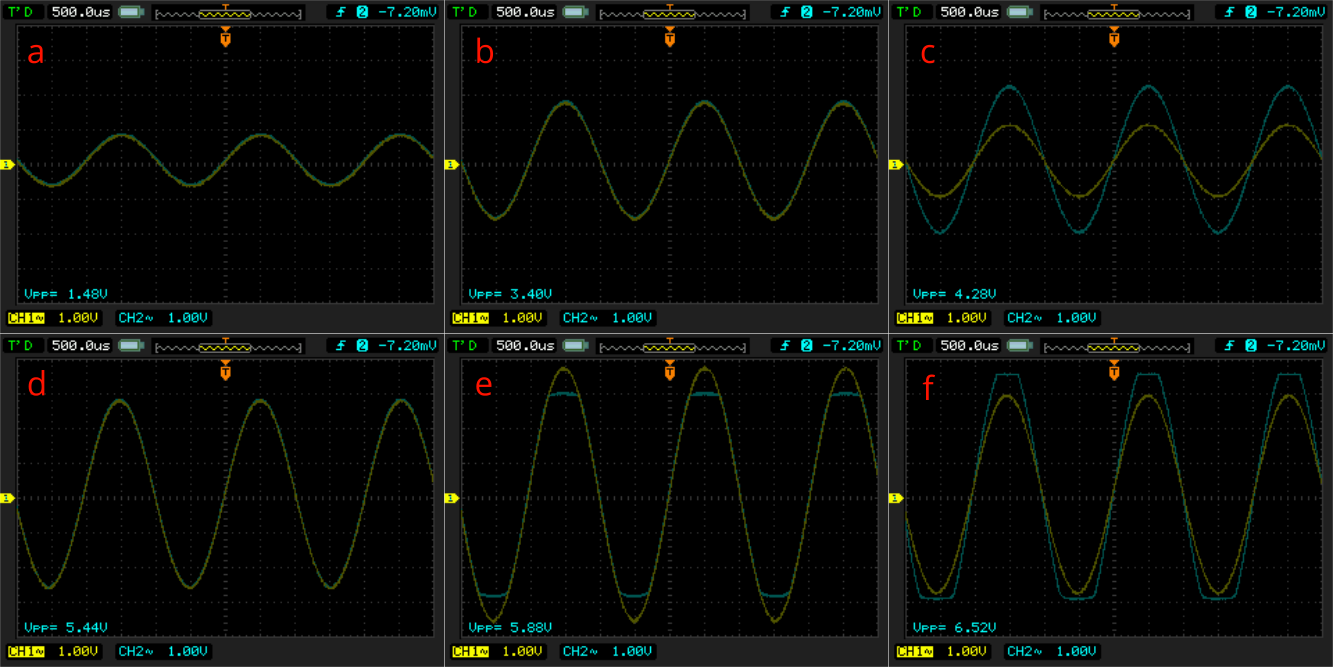1333x667 pixels.
Task: Select the CH1 label in the Vpp 3.40V panel
Action: point(470,318)
